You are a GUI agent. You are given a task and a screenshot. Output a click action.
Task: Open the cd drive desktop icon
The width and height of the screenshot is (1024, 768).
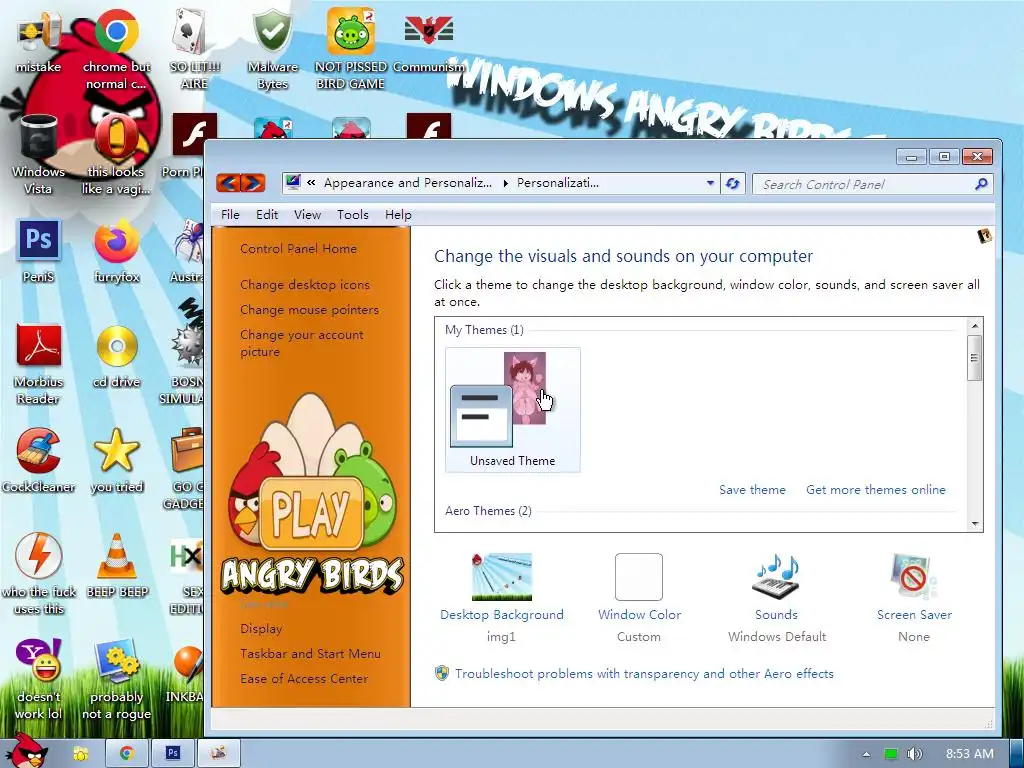(x=116, y=356)
